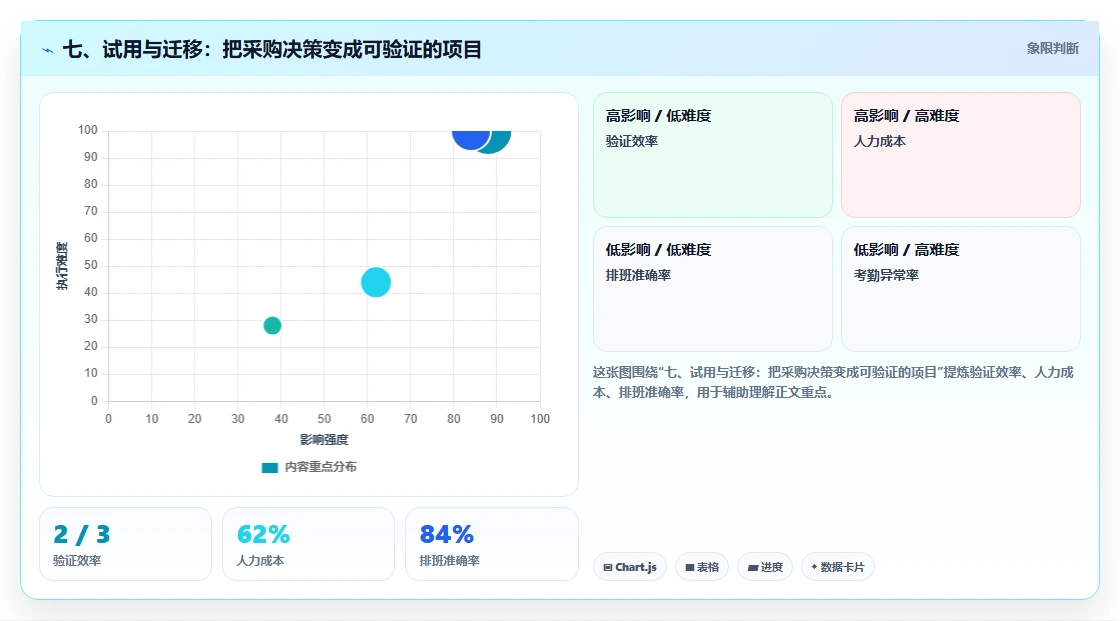Click the 表格 tag chip
This screenshot has width=1120, height=621.
coord(702,567)
